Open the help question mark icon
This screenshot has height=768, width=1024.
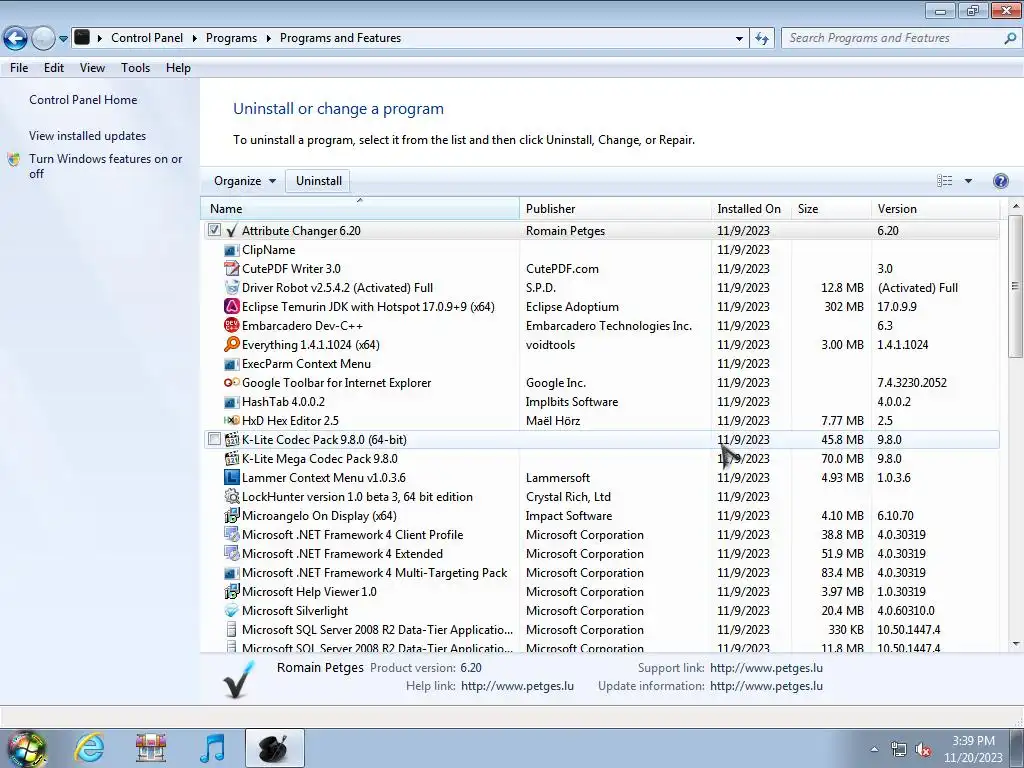(x=1000, y=181)
